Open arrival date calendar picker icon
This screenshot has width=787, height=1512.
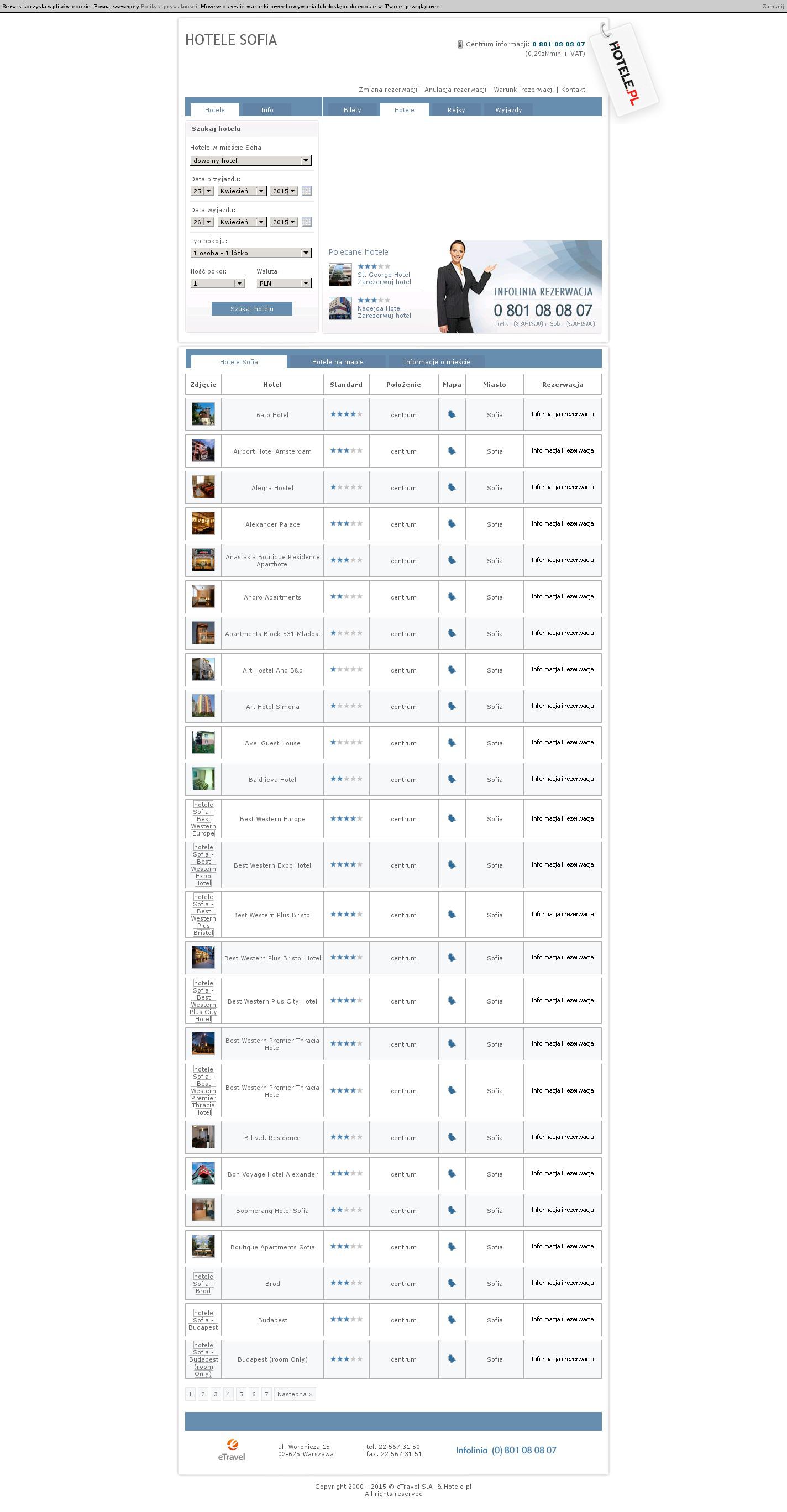tap(306, 191)
